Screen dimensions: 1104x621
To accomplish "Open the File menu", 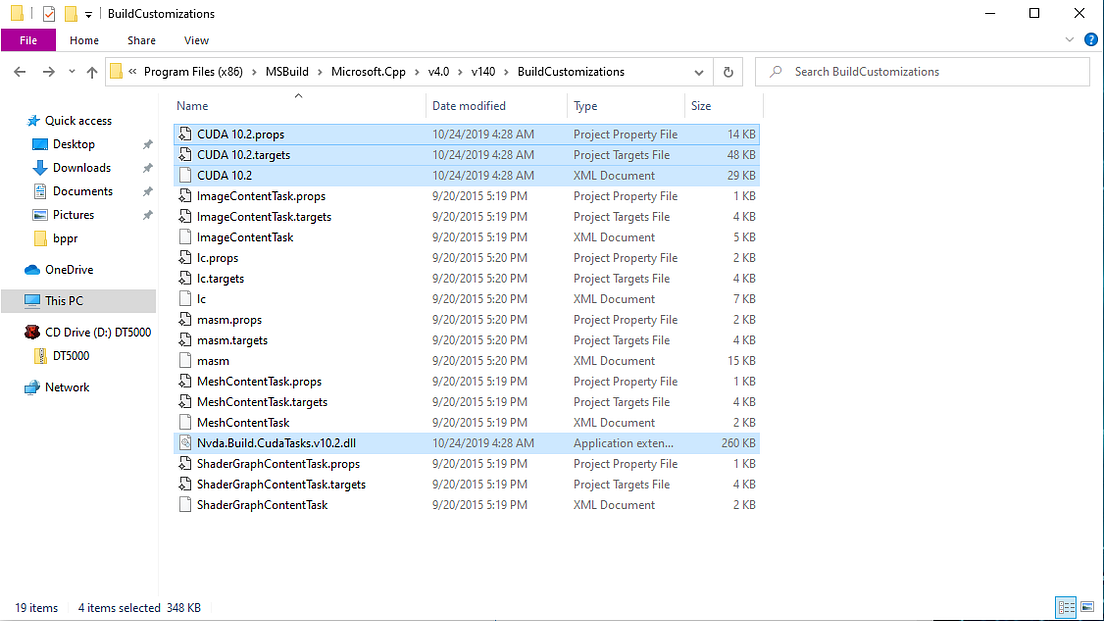I will pyautogui.click(x=28, y=39).
